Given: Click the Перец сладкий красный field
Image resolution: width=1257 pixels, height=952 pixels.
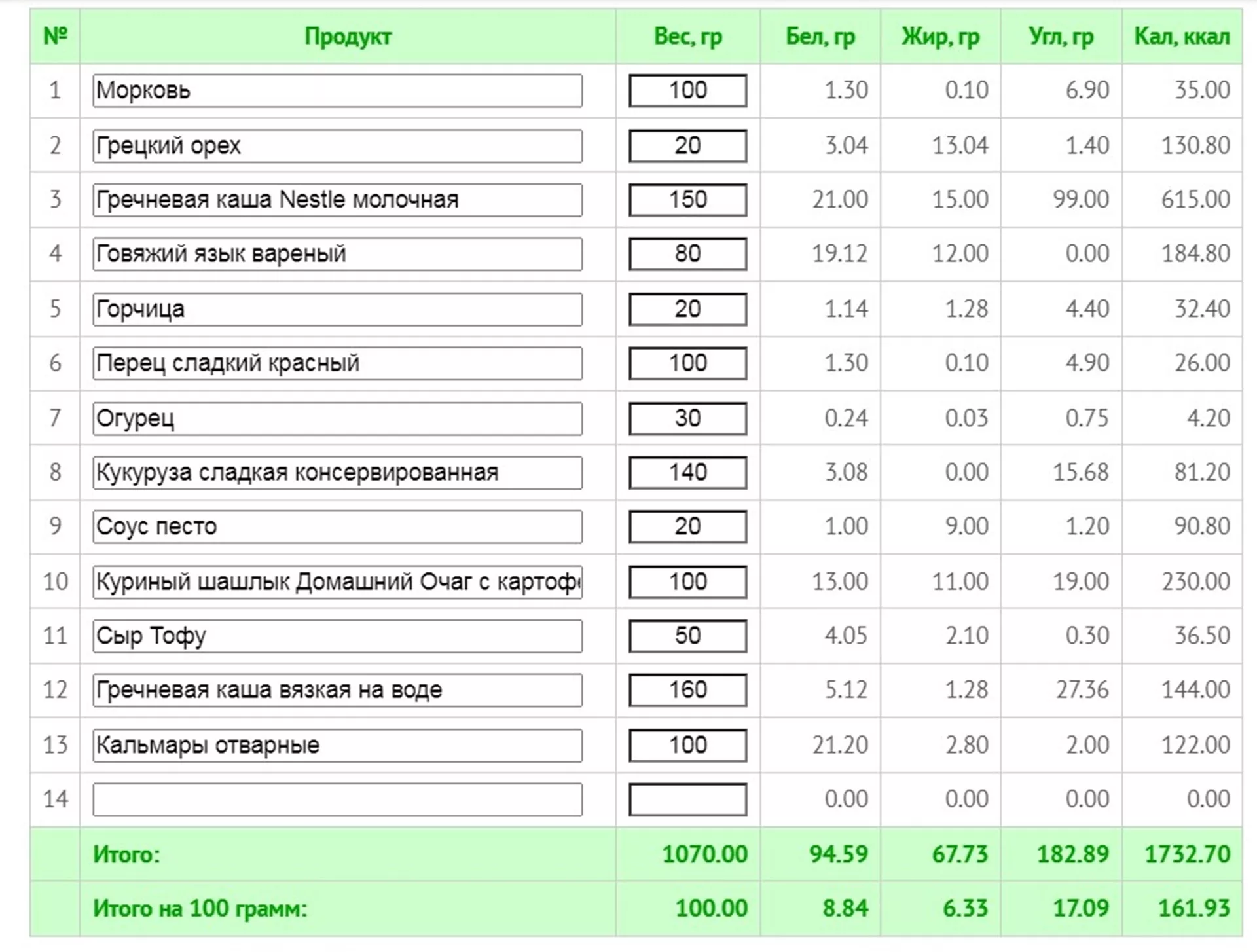Looking at the screenshot, I should click(337, 363).
